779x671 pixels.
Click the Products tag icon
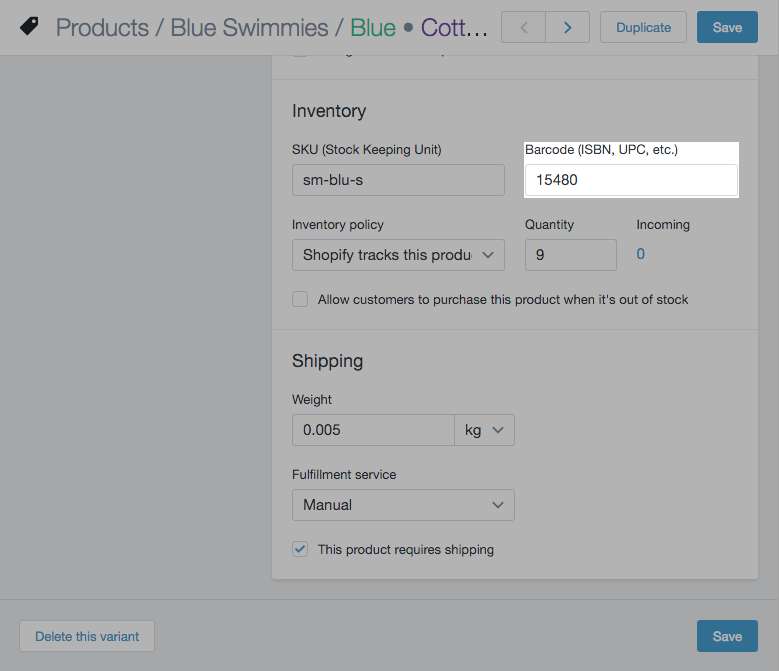click(x=30, y=27)
